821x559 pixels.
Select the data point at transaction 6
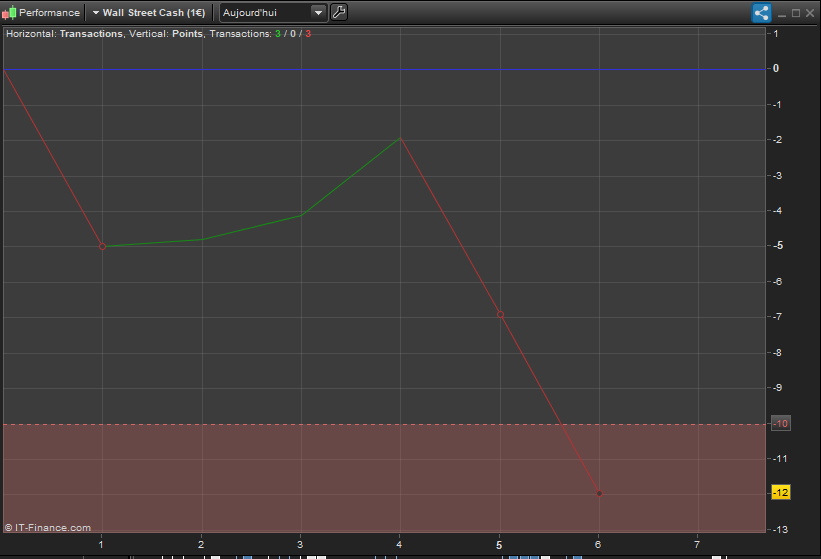600,493
